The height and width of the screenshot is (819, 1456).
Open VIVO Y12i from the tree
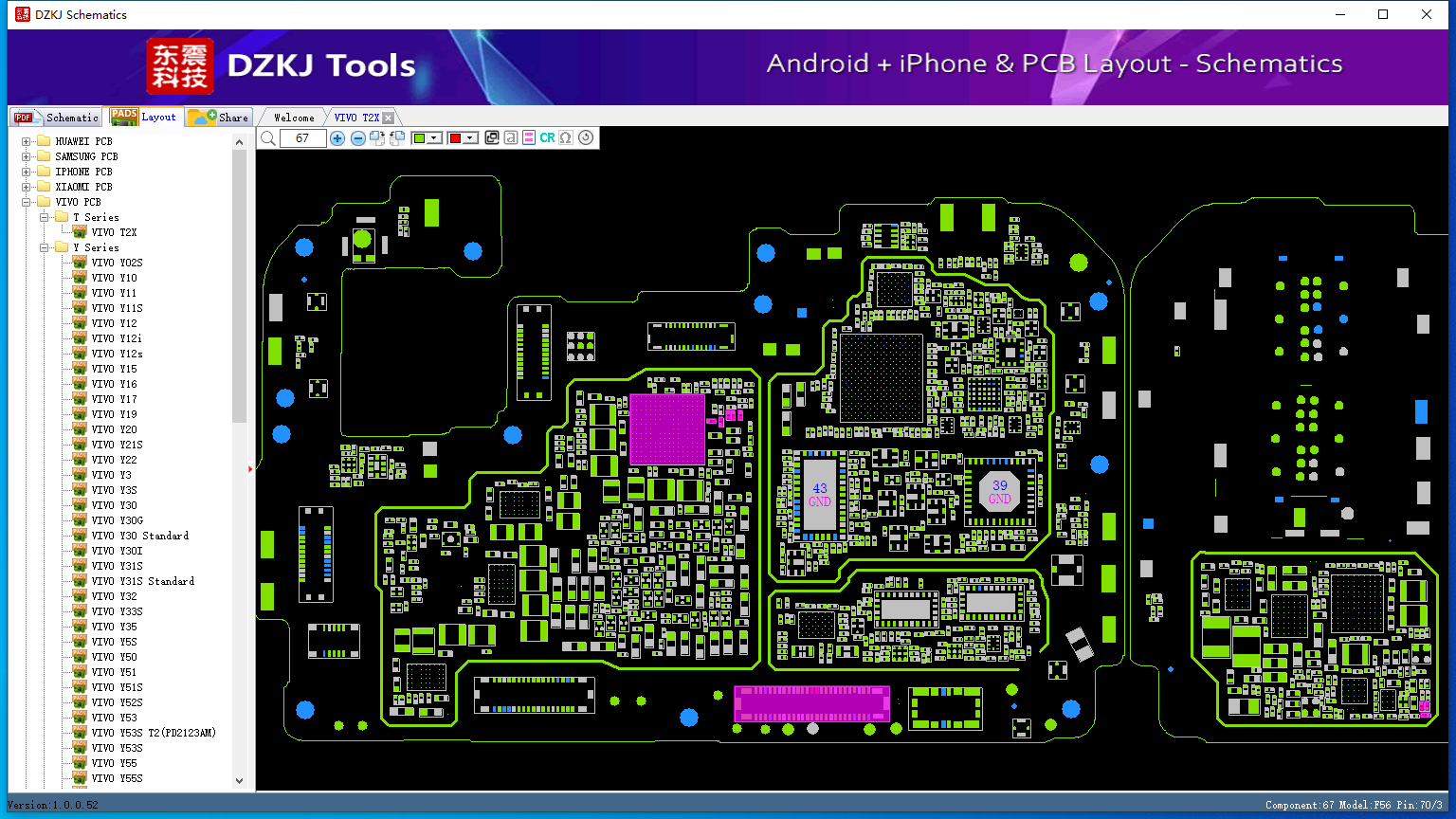tap(117, 338)
